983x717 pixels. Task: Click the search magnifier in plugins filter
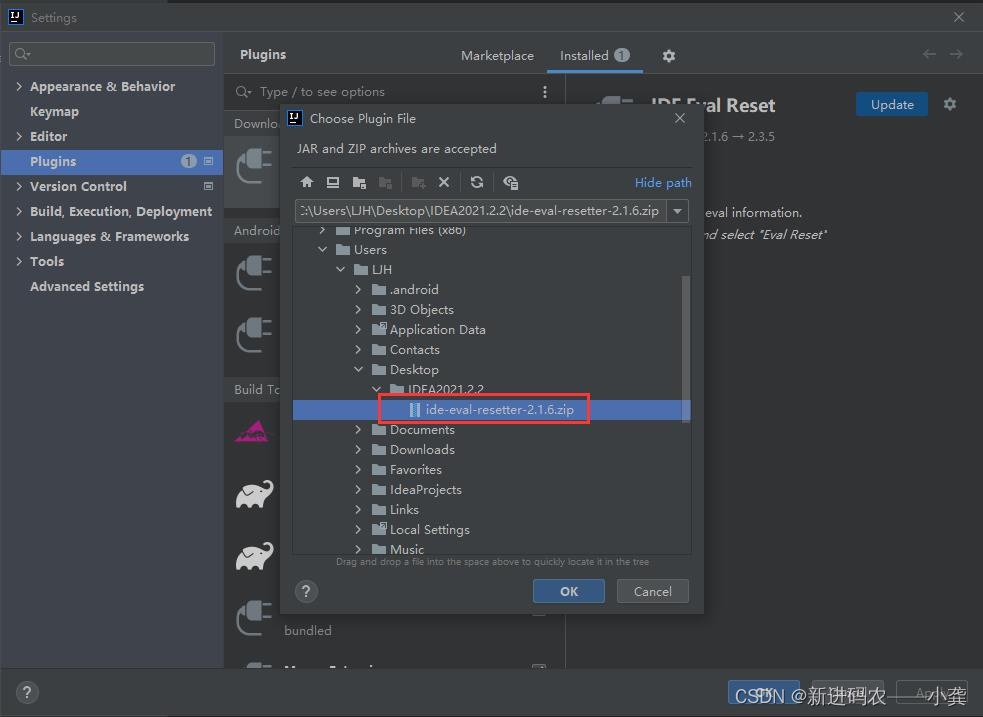[243, 92]
